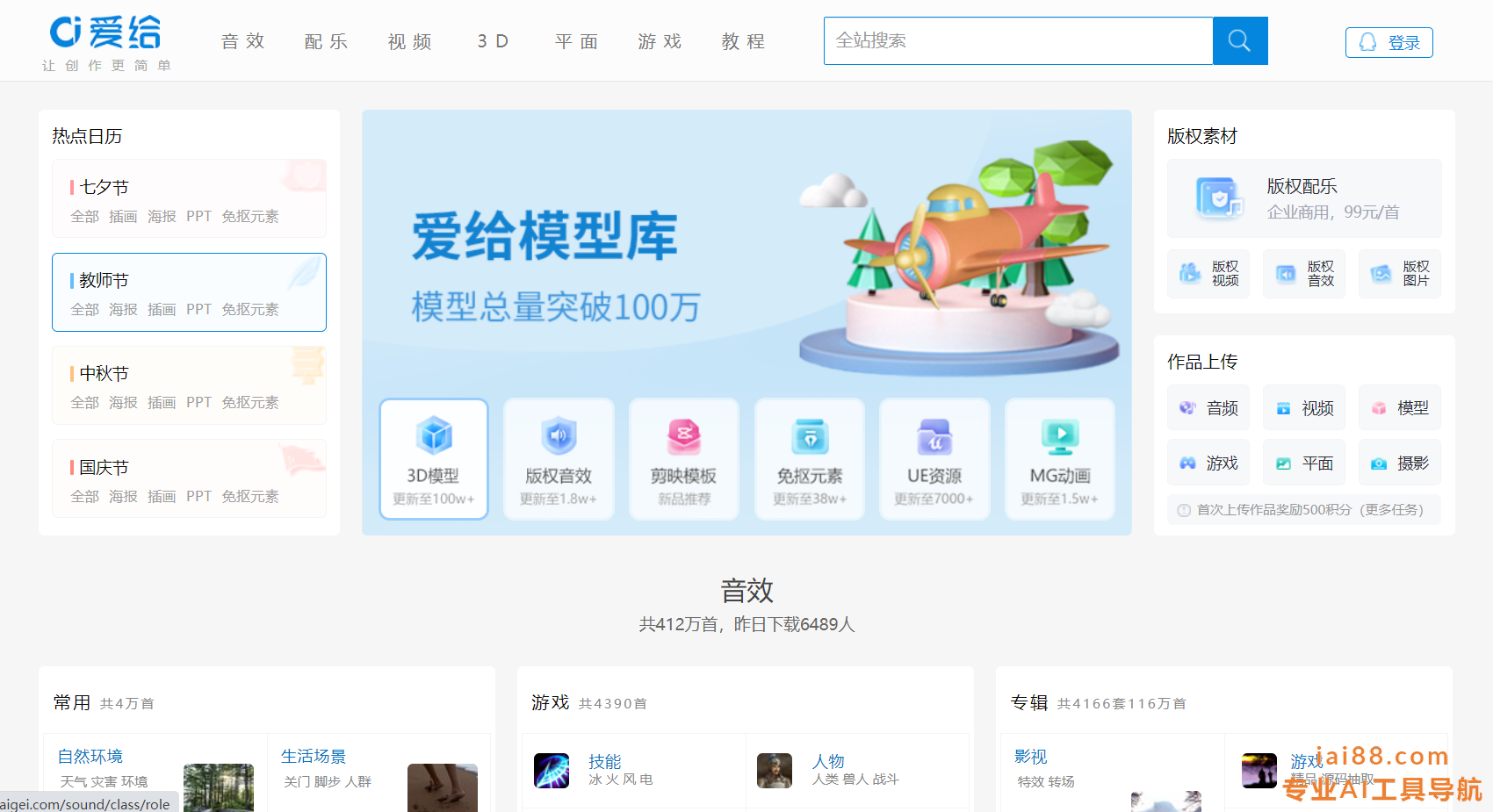Open the 视频 navigation menu
Screen dimensions: 1493x812
[x=410, y=41]
